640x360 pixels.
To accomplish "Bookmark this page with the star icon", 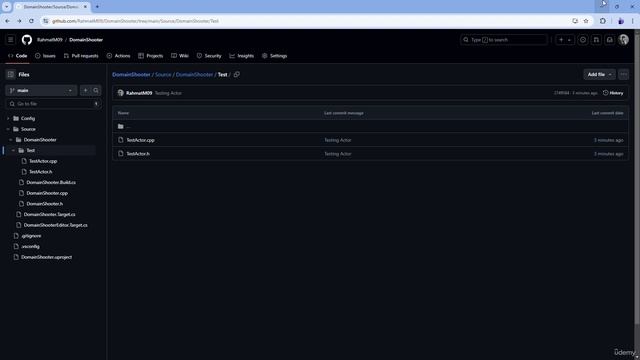I will 586,21.
